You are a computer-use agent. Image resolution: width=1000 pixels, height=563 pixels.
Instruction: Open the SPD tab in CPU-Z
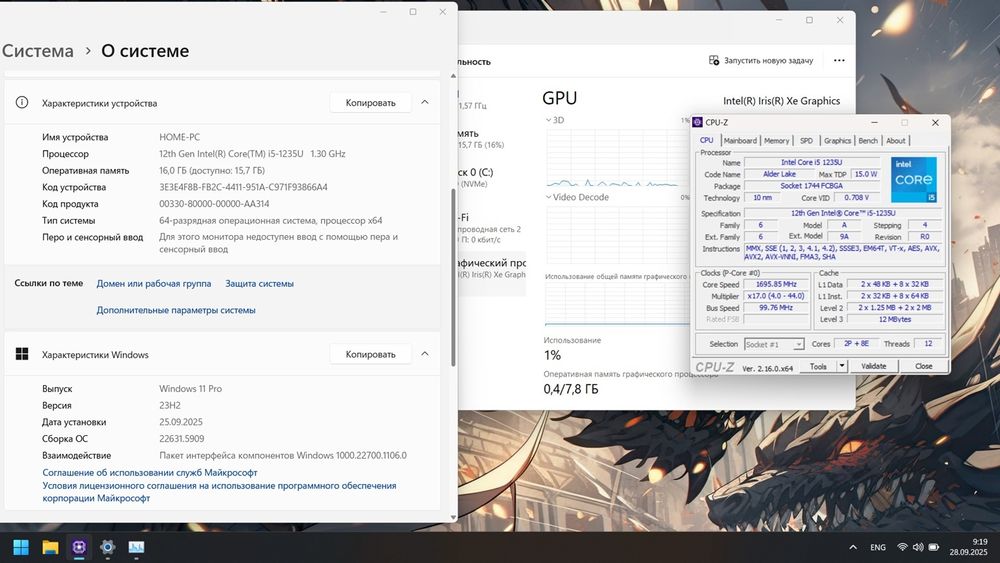[806, 141]
